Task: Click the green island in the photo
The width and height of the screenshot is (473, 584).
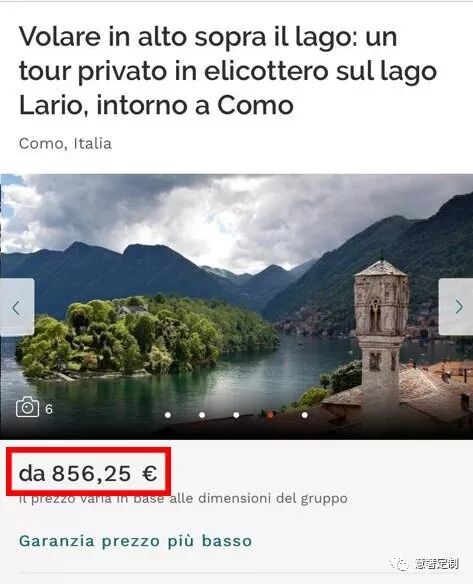Action: 147,337
